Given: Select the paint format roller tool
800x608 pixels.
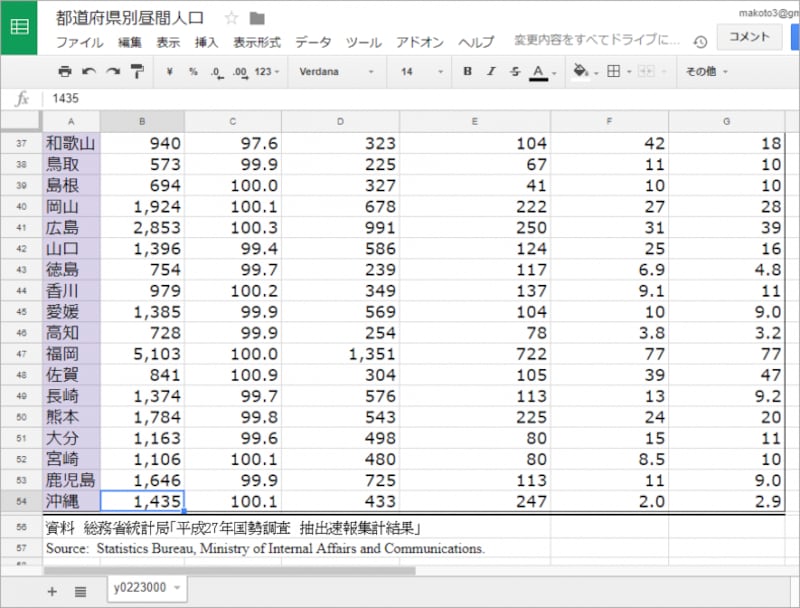Looking at the screenshot, I should coord(137,72).
